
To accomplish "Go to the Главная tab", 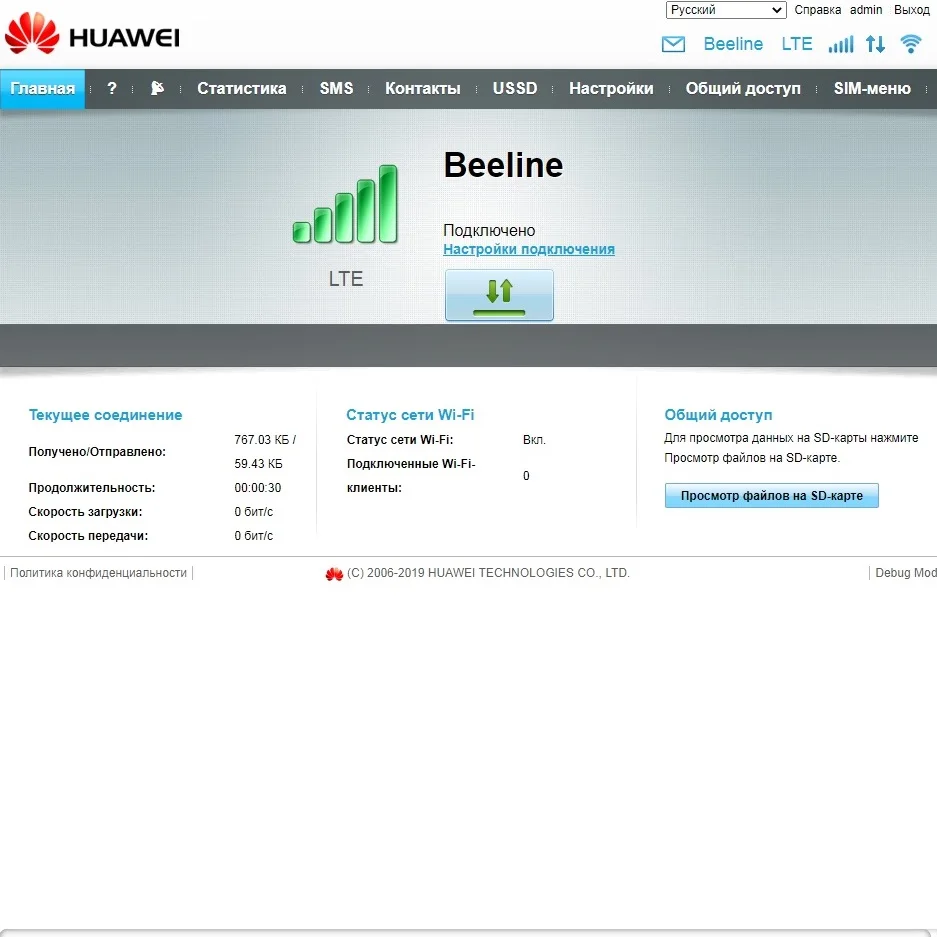I will pos(42,88).
